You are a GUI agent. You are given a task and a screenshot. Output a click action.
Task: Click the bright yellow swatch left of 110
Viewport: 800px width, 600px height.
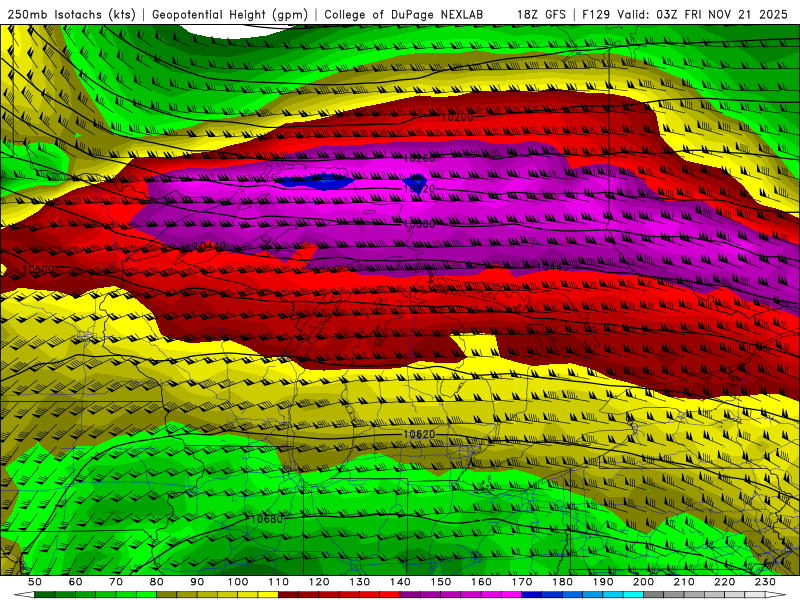[x=268, y=595]
